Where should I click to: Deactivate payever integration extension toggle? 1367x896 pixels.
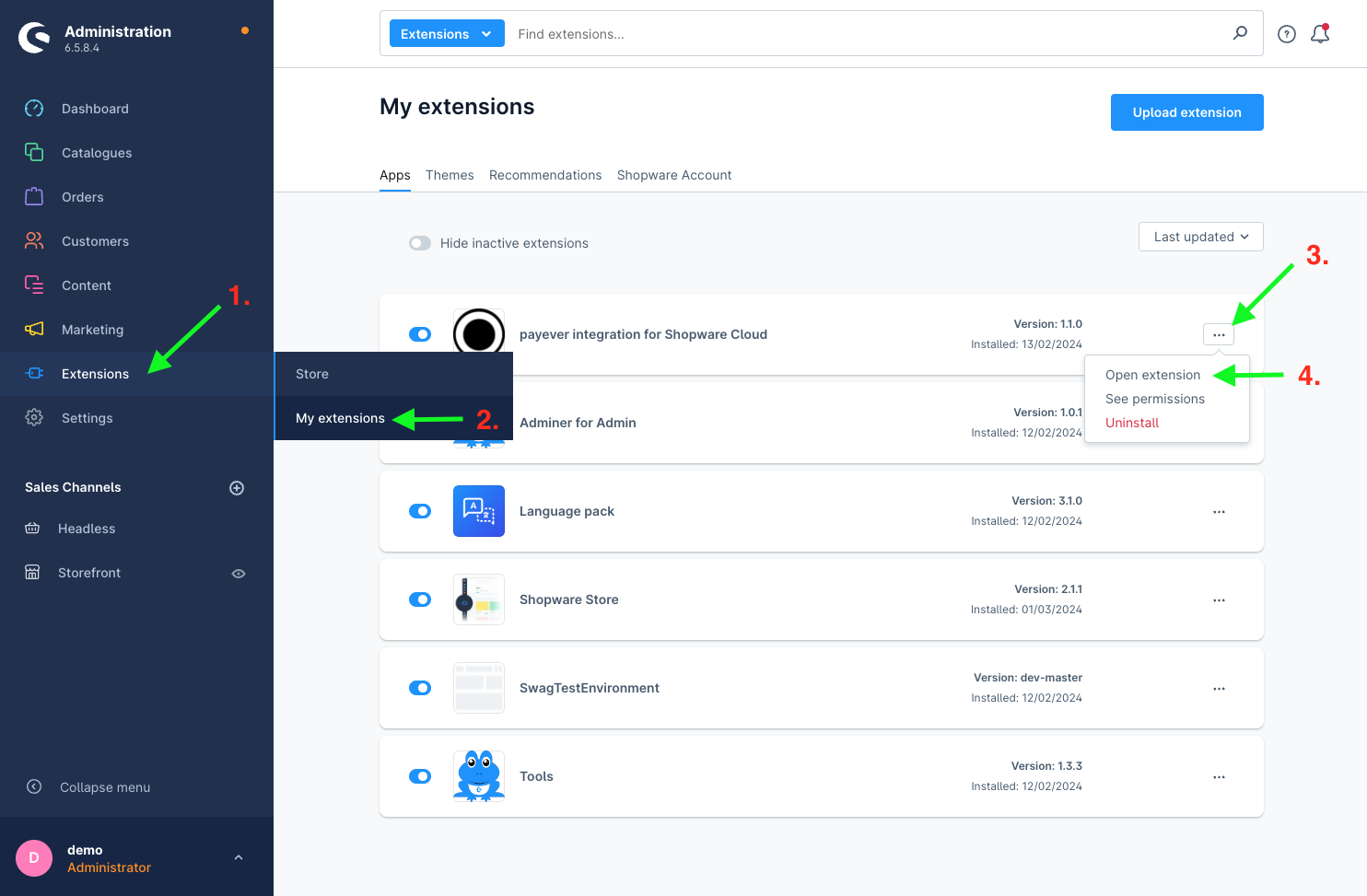coord(420,334)
